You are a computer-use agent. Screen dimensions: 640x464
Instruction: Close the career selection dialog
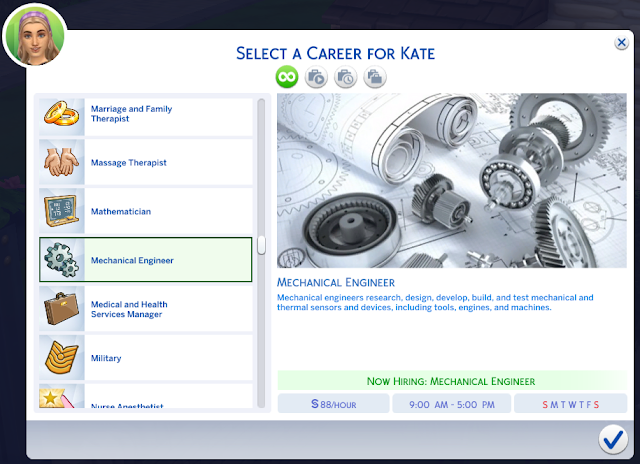click(621, 42)
